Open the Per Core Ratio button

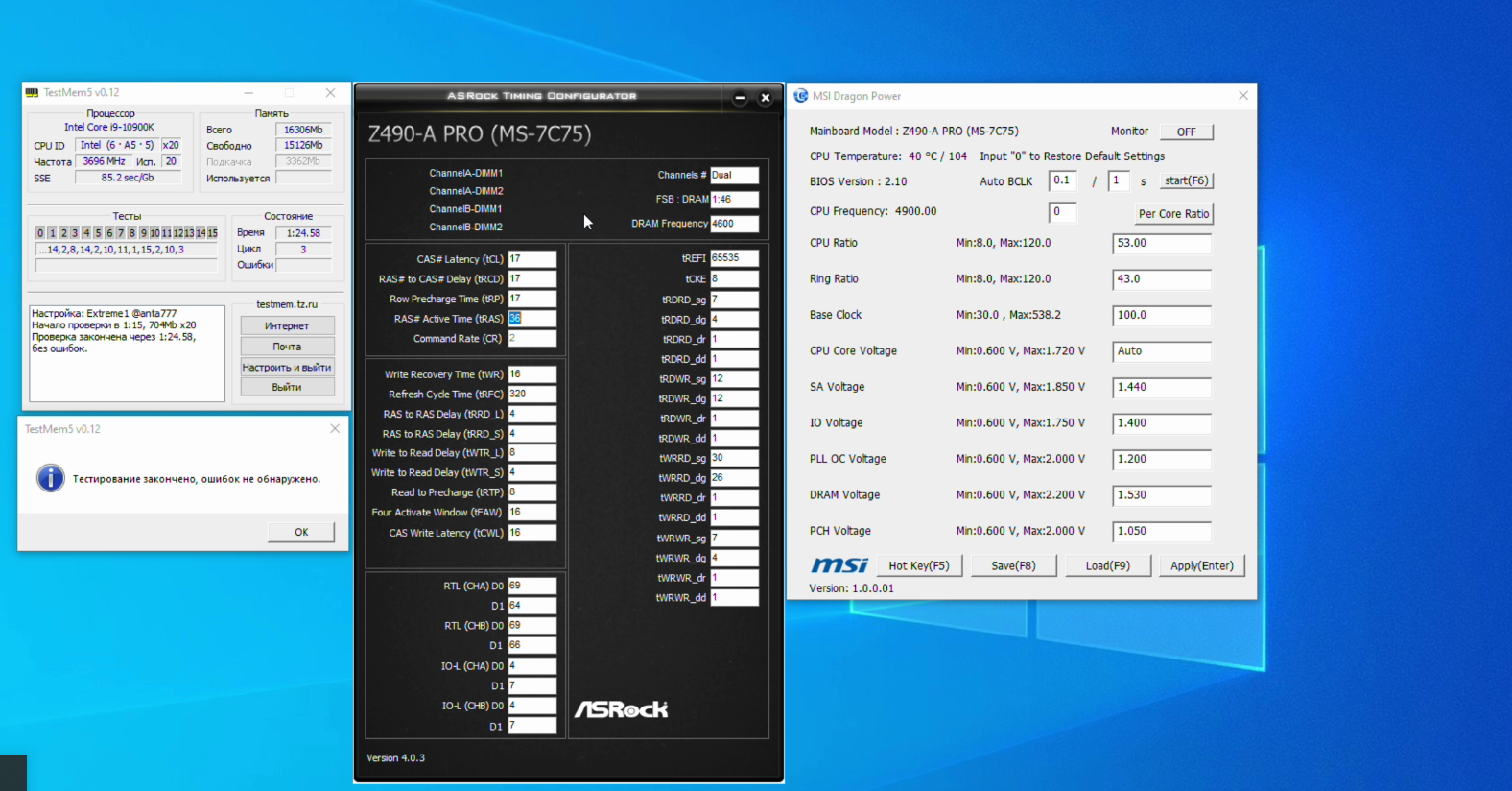(x=1173, y=214)
